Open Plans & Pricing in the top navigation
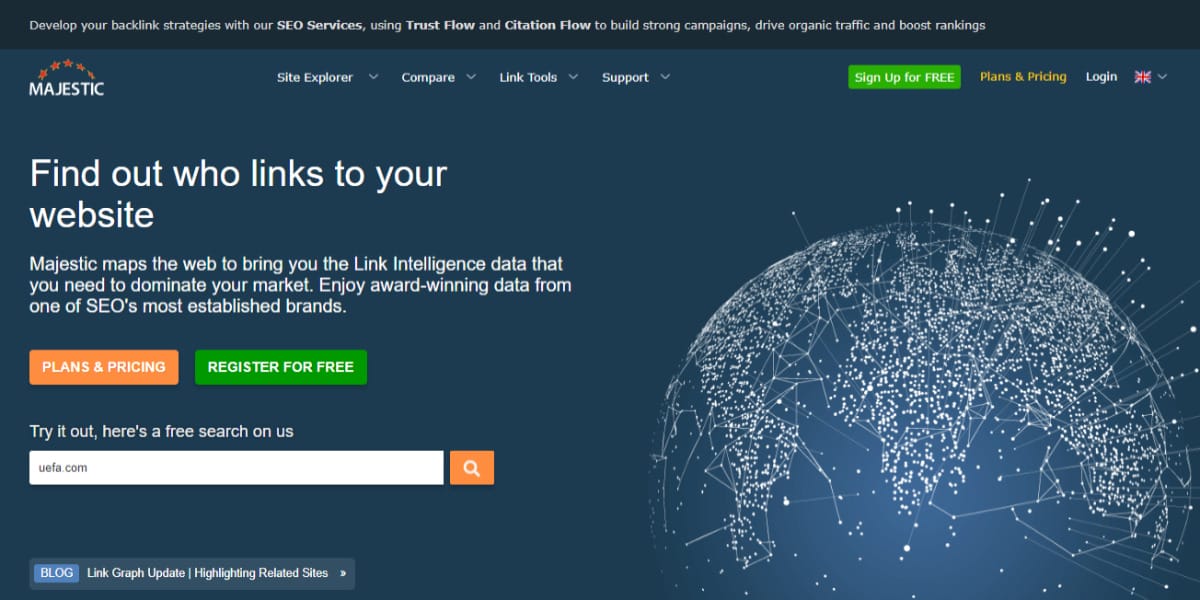This screenshot has height=600, width=1200. (1023, 77)
